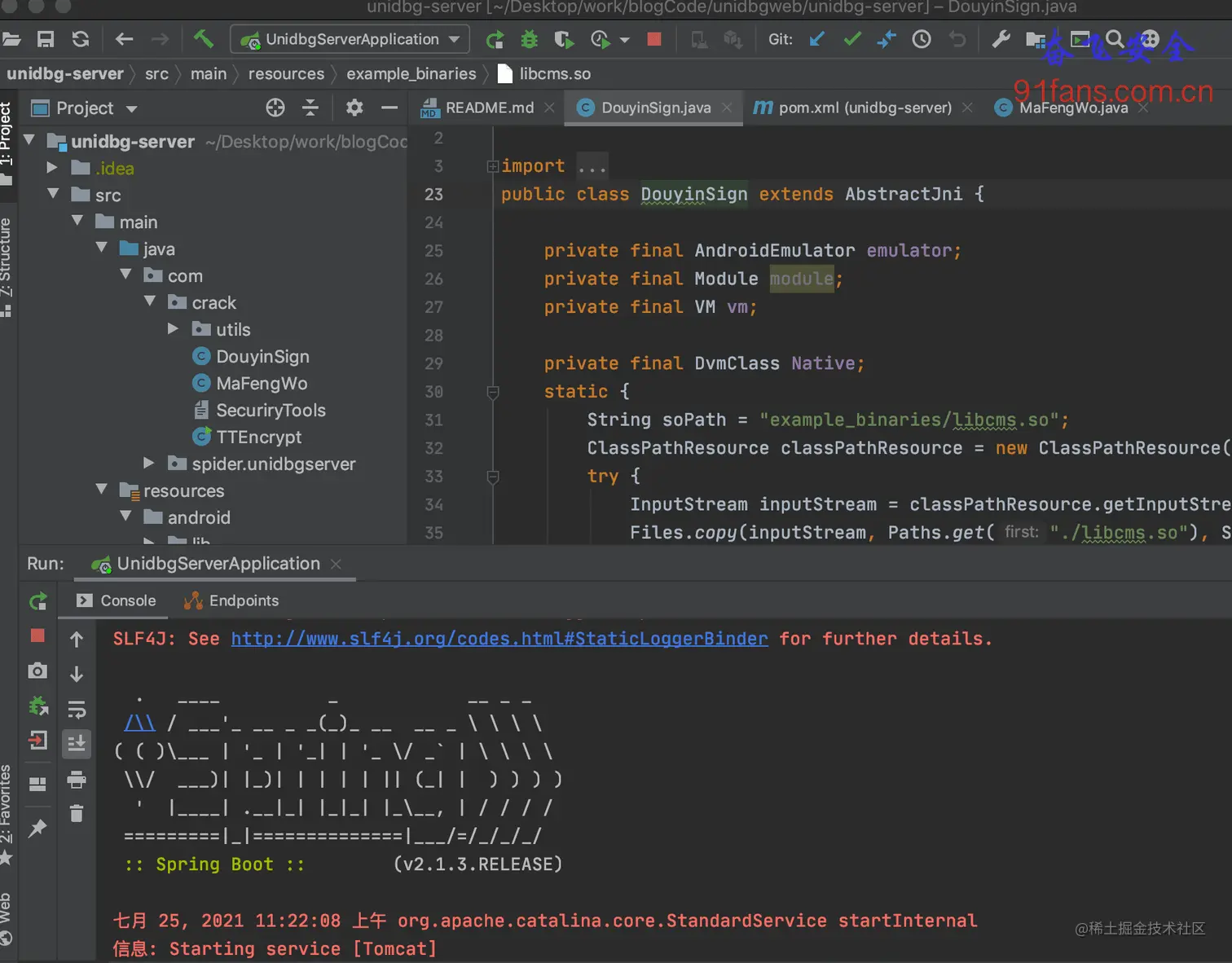Click the Git update project arrow

click(816, 39)
